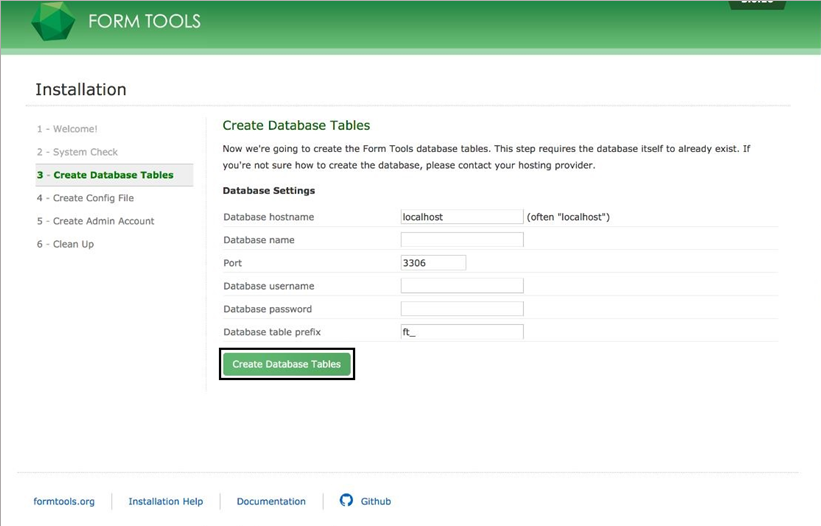Click the Form Tools green gem logo
This screenshot has height=526, width=821.
[x=53, y=21]
